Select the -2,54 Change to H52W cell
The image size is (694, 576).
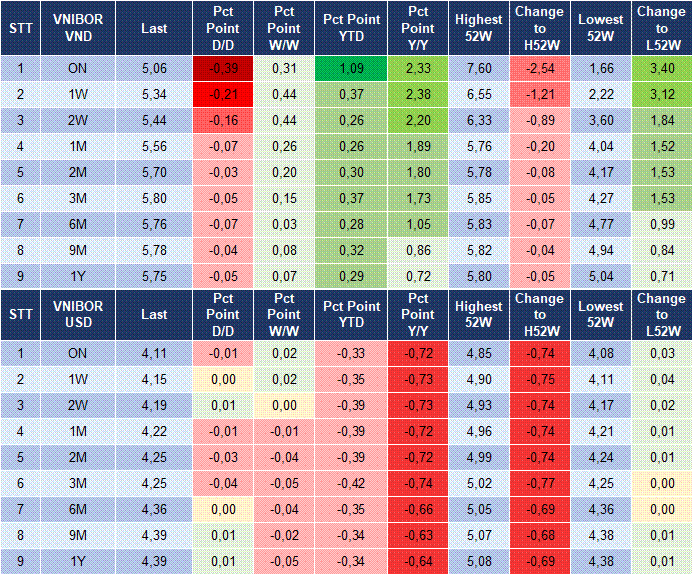[x=539, y=69]
